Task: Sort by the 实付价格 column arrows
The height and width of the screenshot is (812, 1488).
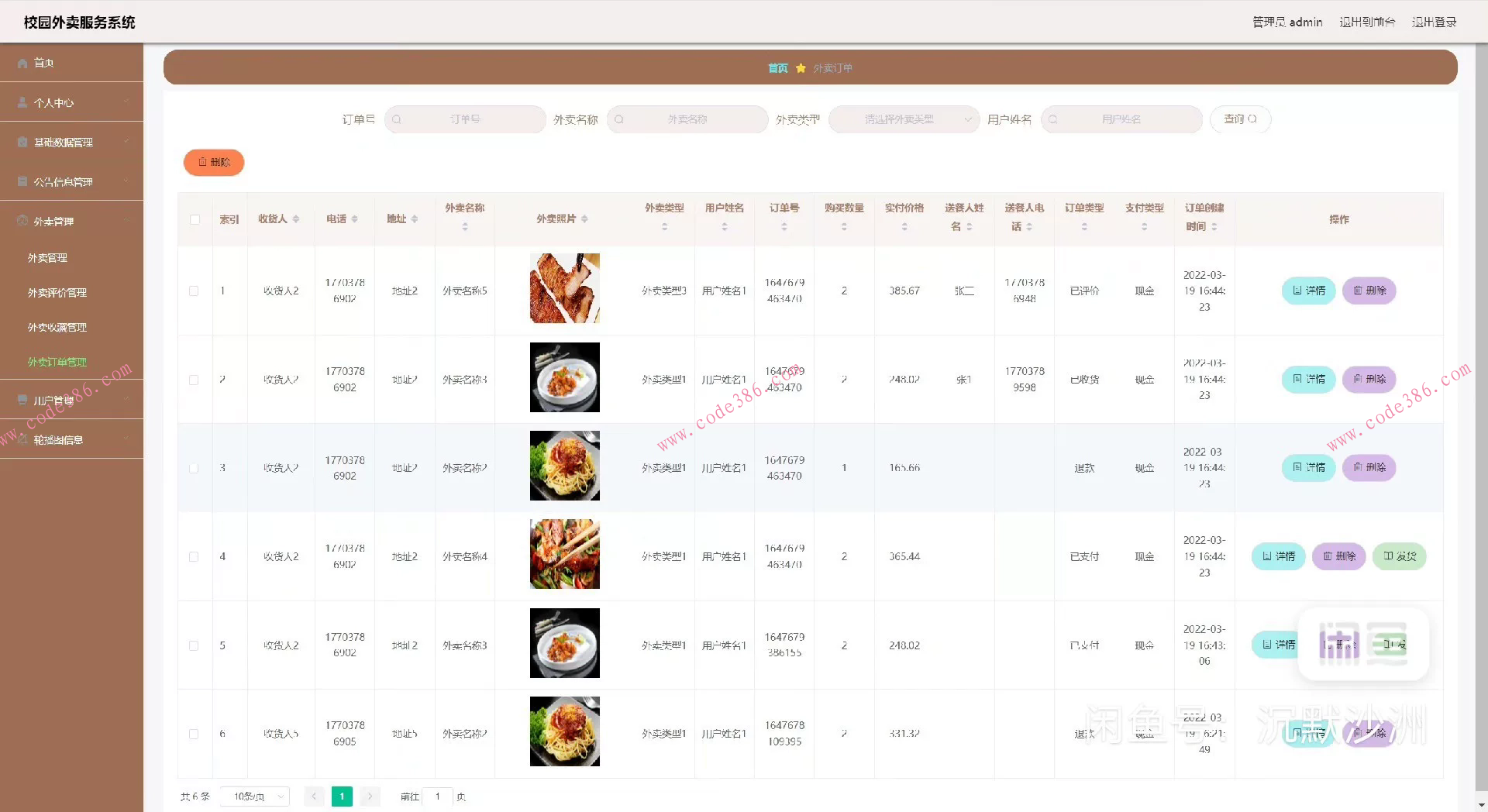Action: 904,227
